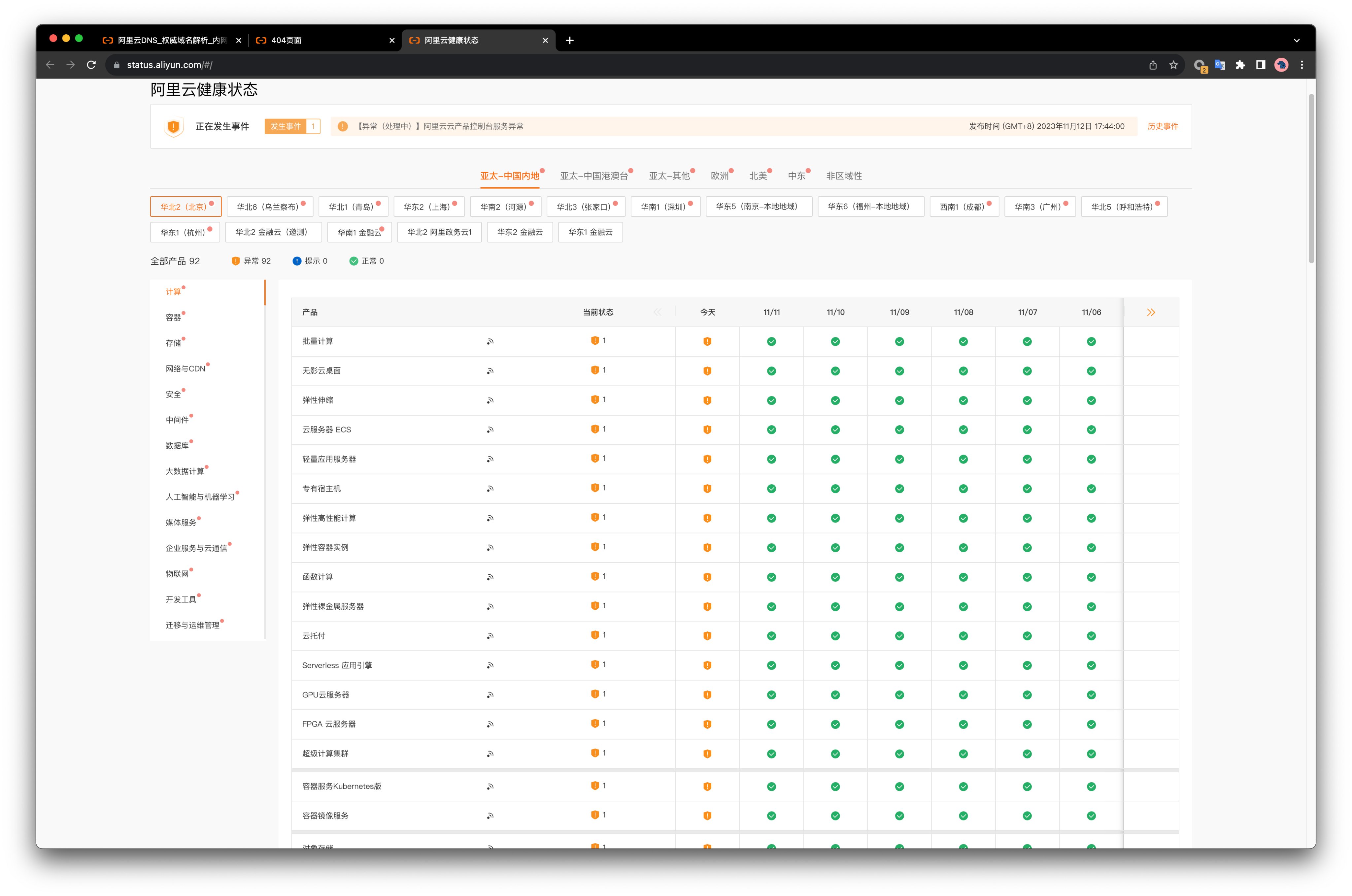Screen dimensions: 1352x896
Task: Click today's warning icon for 无影云桌面
Action: pyautogui.click(x=708, y=370)
